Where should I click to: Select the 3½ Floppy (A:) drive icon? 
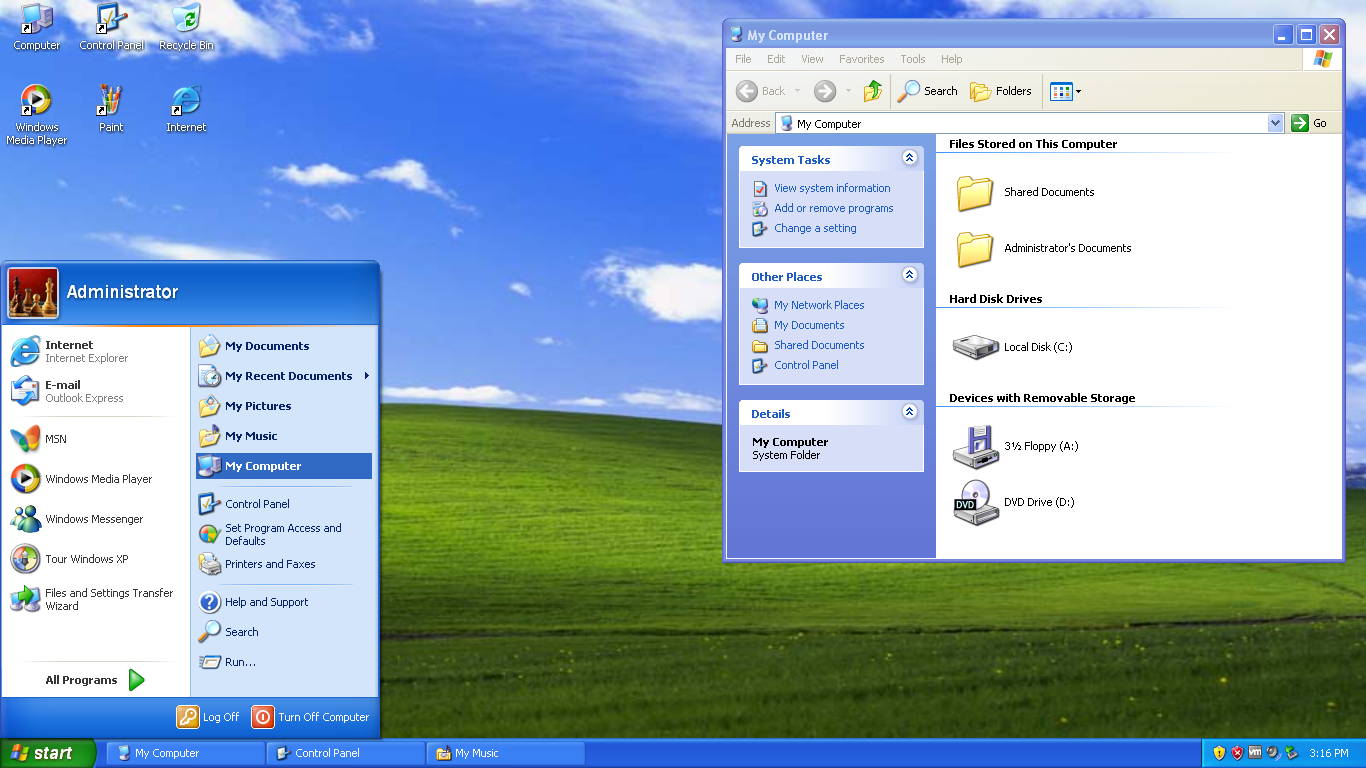coord(975,446)
